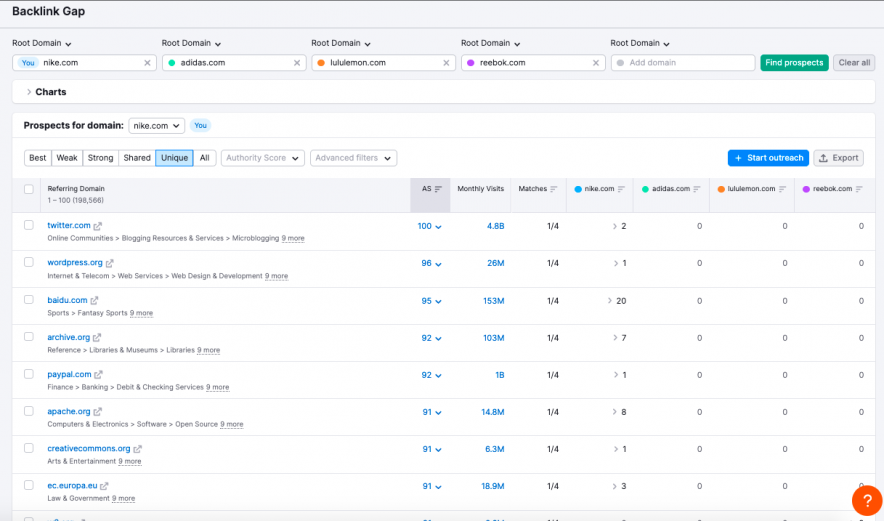Image resolution: width=884 pixels, height=521 pixels.
Task: Clear the reebok.com domain field X icon
Action: (596, 62)
